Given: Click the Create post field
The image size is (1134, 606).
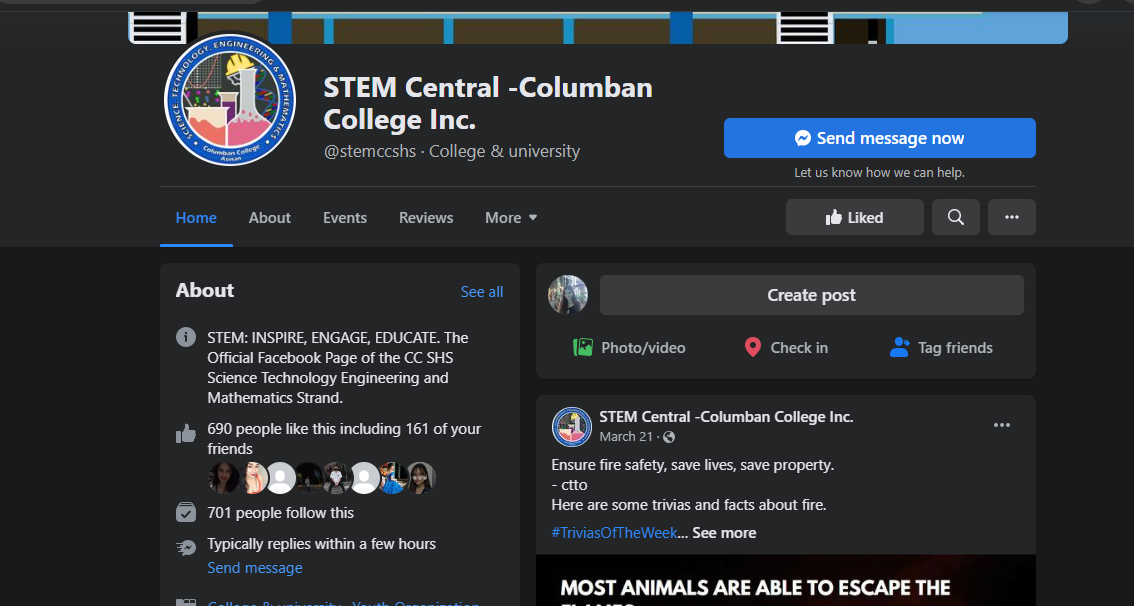Looking at the screenshot, I should [811, 295].
